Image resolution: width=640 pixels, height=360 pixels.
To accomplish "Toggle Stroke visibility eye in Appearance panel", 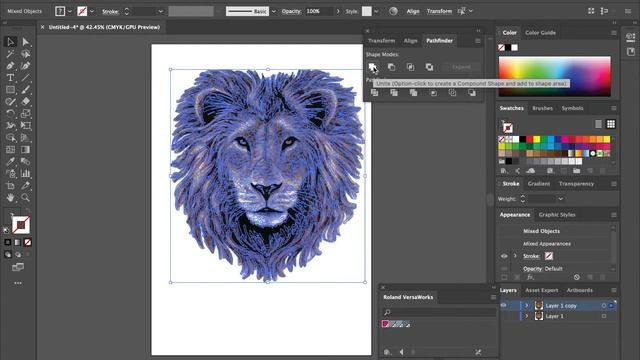I will point(504,256).
